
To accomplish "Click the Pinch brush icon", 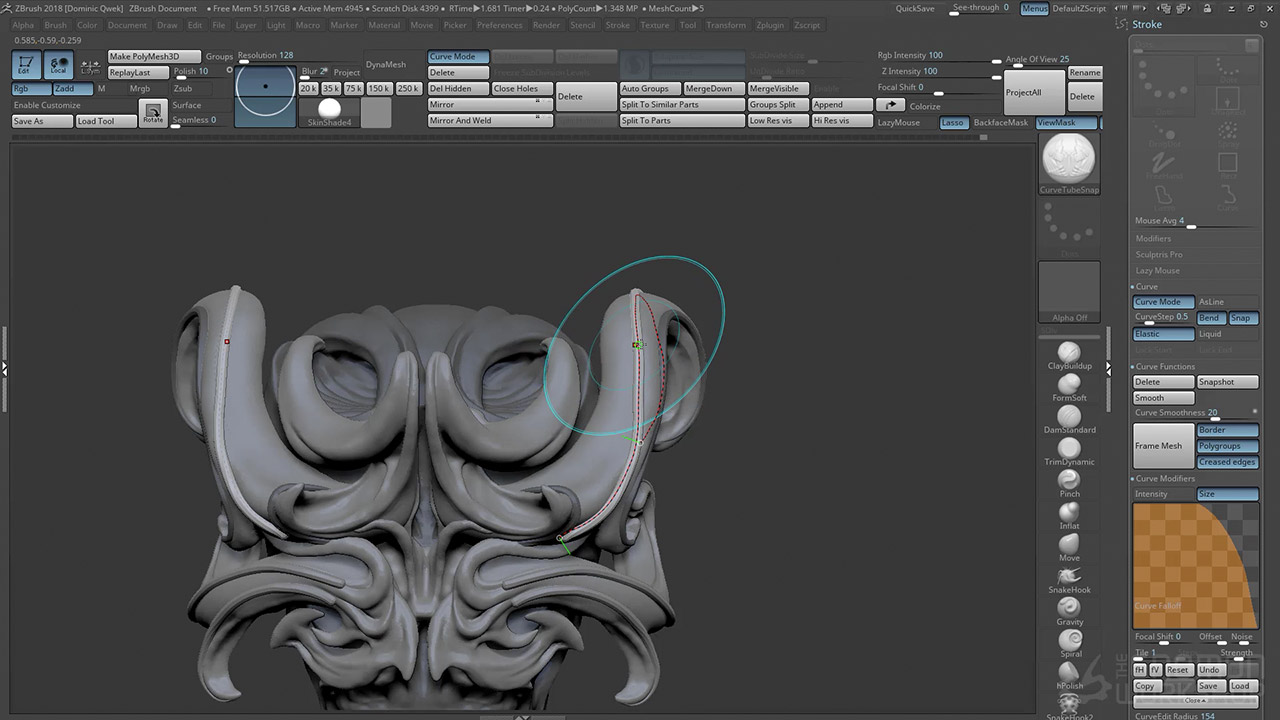I will tap(1069, 480).
